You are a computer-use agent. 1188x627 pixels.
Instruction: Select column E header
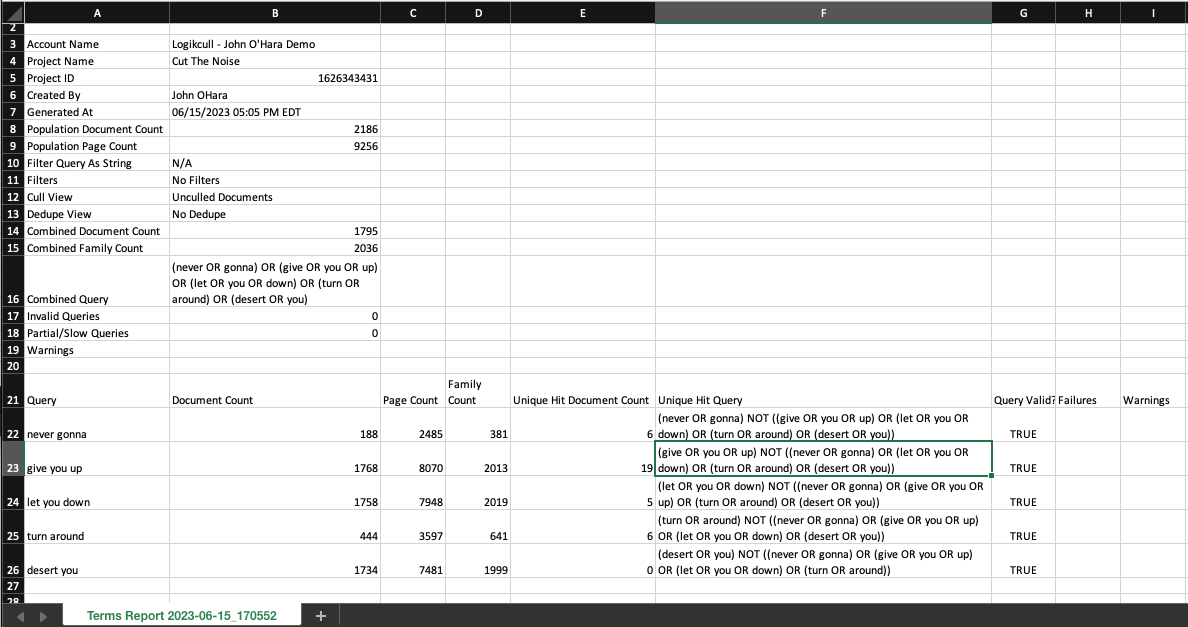coord(583,13)
